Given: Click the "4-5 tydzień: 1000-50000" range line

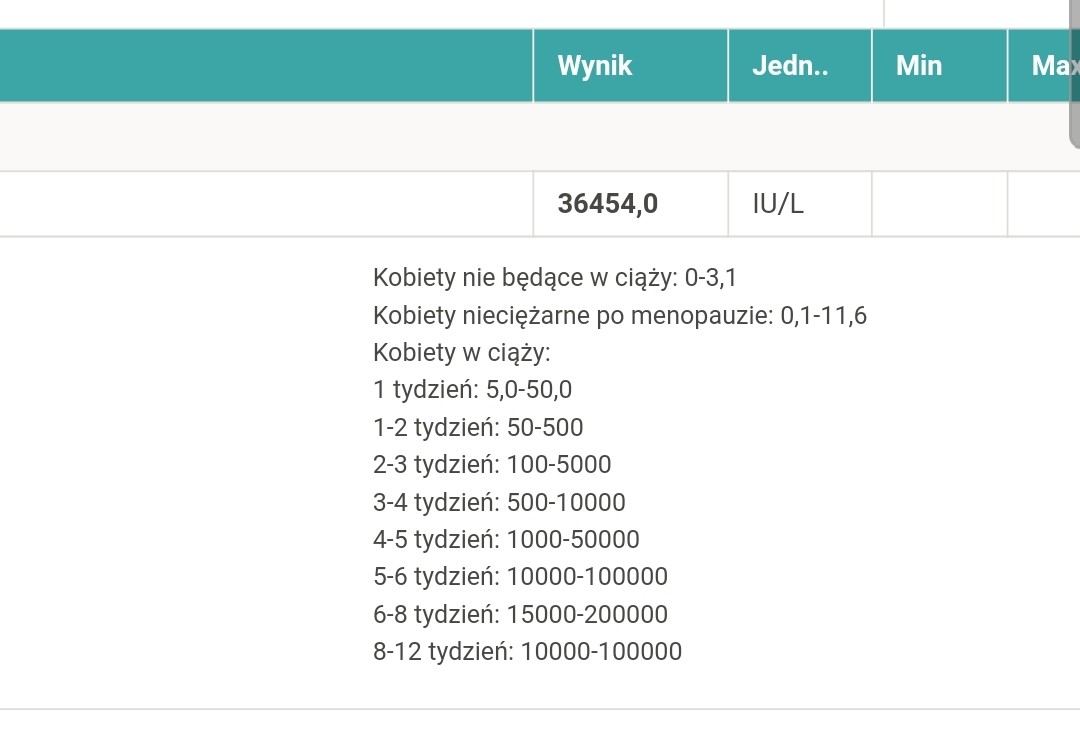Looking at the screenshot, I should pos(506,540).
